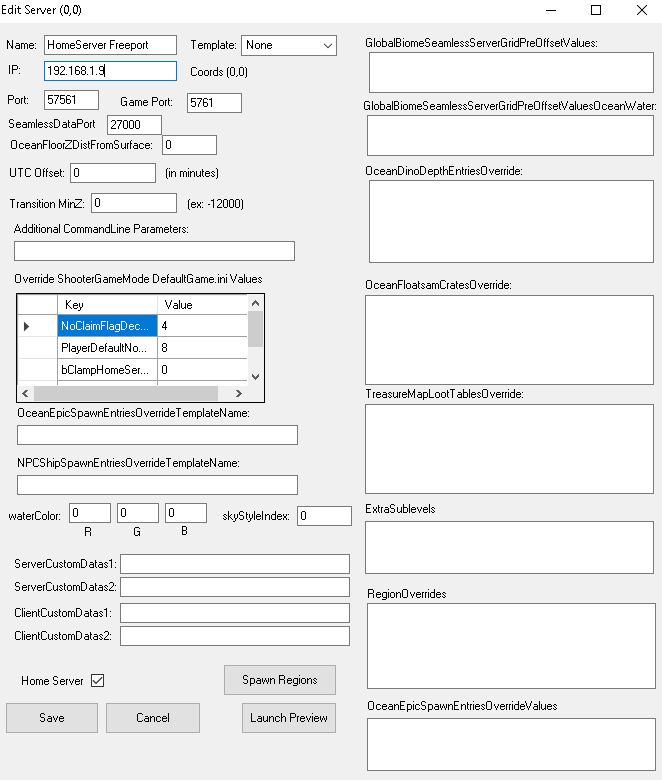
Task: Click the TreasureMapLootTablesOverride text box
Action: (x=509, y=449)
